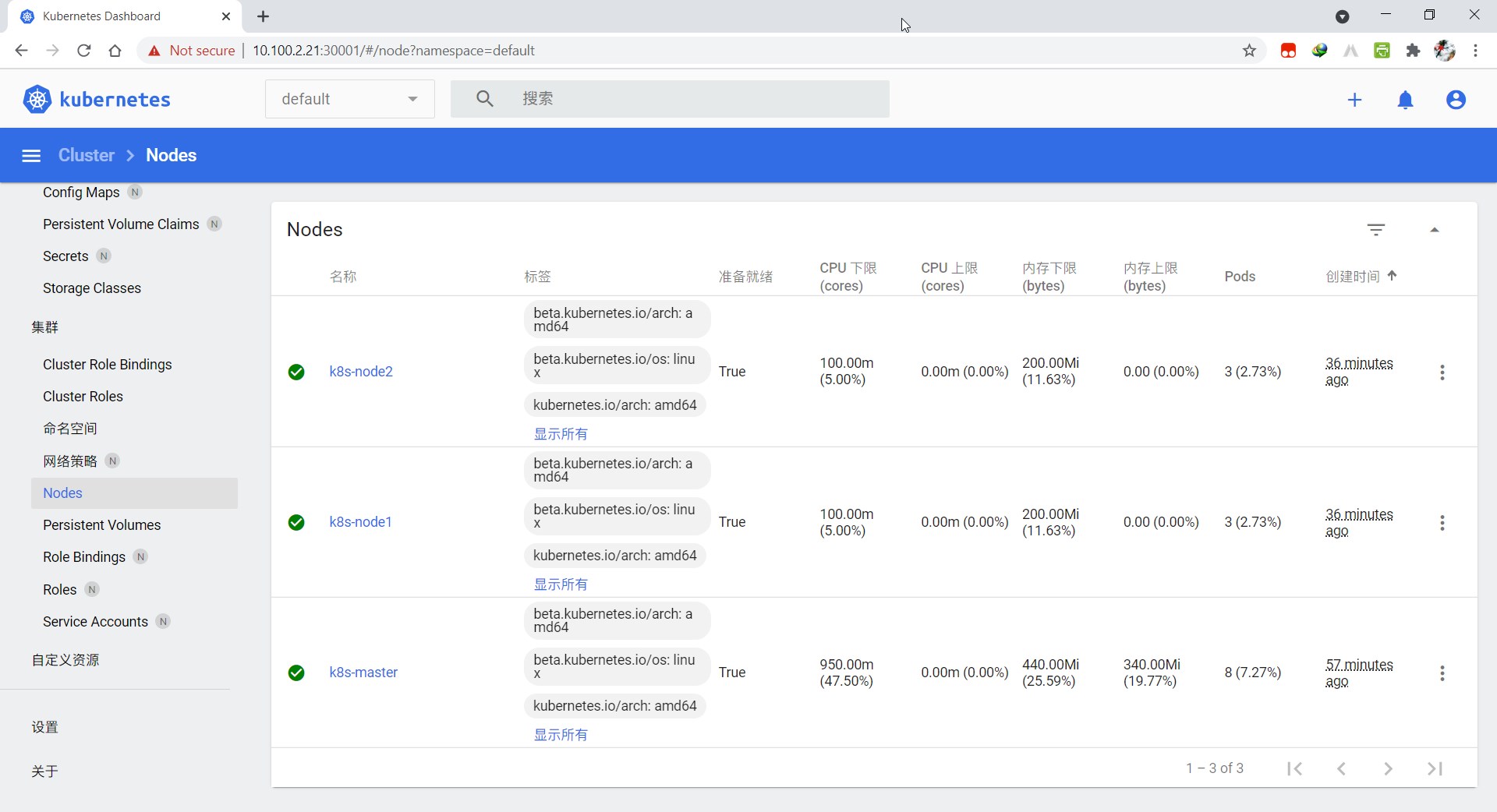Open actions menu for k8s-node1

pyautogui.click(x=1442, y=523)
